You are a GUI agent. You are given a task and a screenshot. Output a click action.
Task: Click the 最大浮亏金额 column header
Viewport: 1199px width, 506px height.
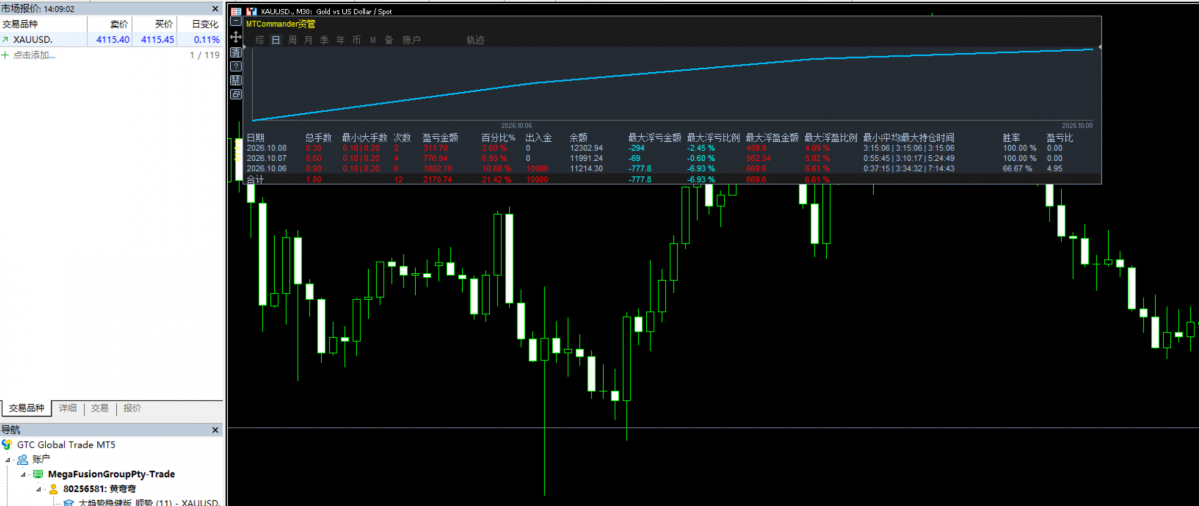[x=655, y=138]
